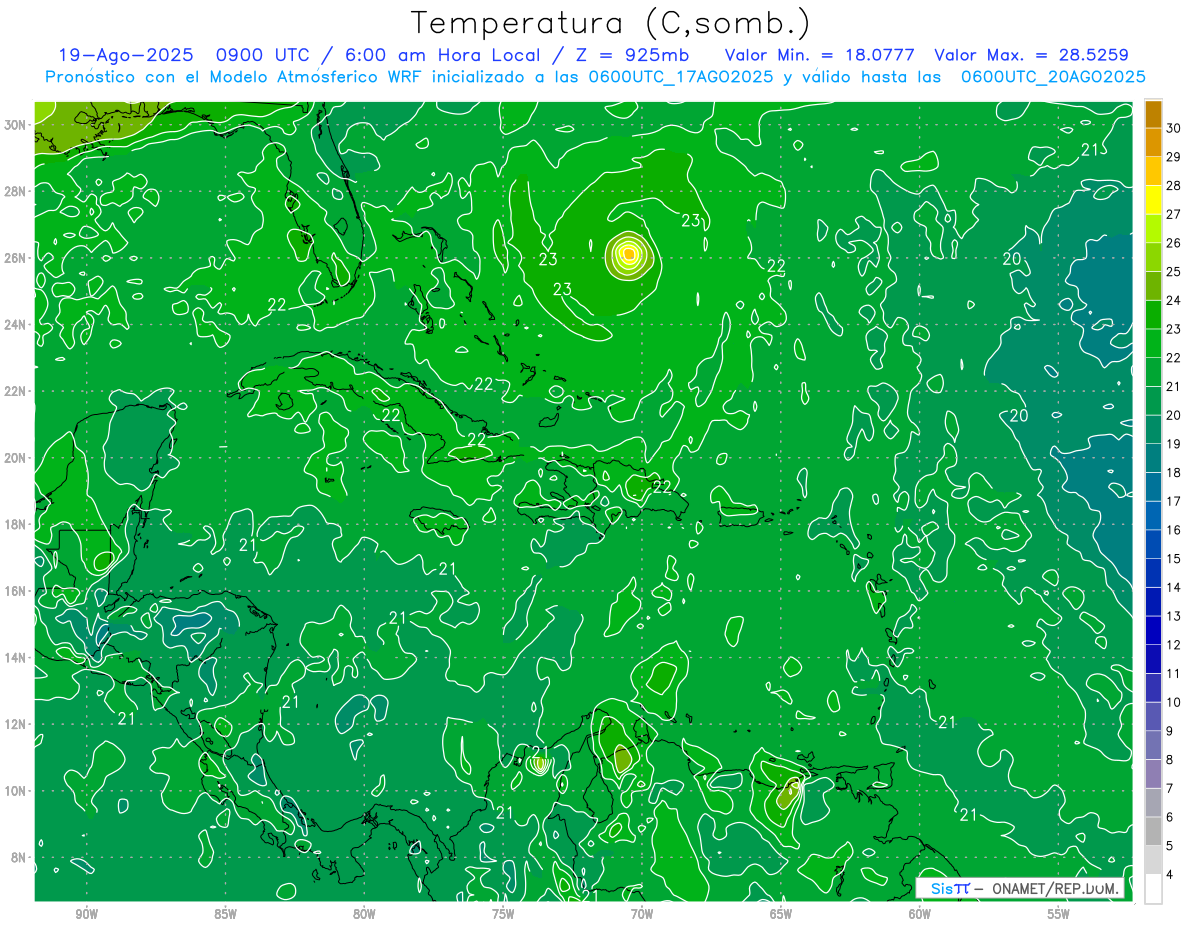Click the "85W" longitude axis label

pyautogui.click(x=225, y=913)
